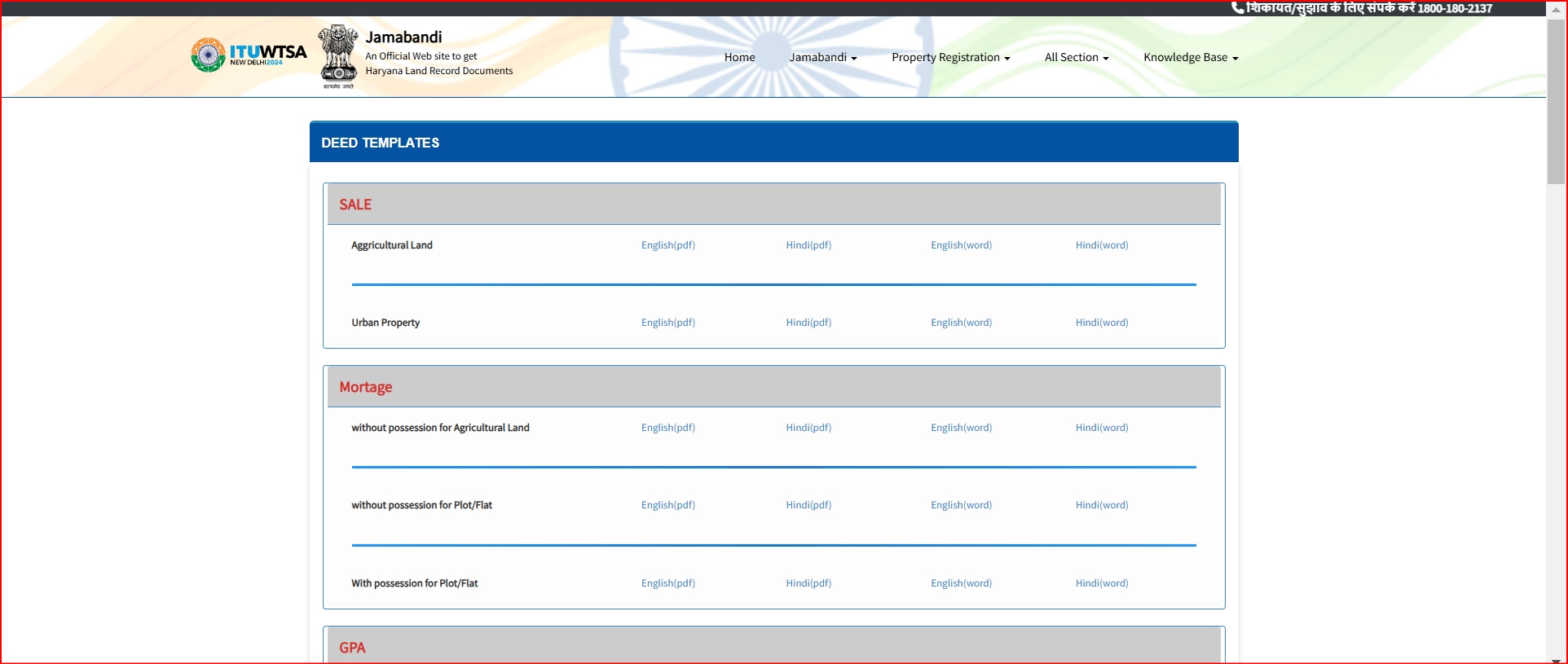1568x664 pixels.
Task: Download Hindi(word) for Urban Property
Action: (1101, 323)
